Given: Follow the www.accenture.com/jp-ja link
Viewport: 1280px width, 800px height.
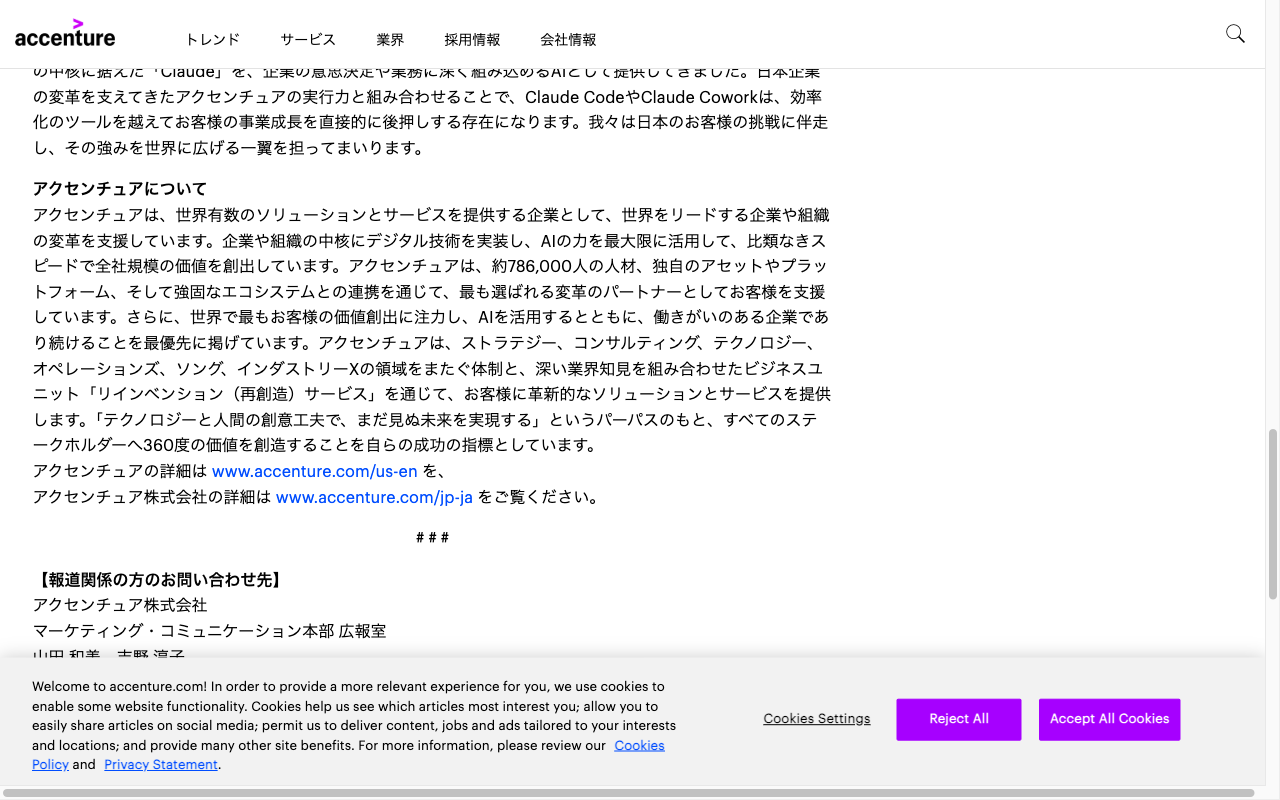Looking at the screenshot, I should [374, 497].
